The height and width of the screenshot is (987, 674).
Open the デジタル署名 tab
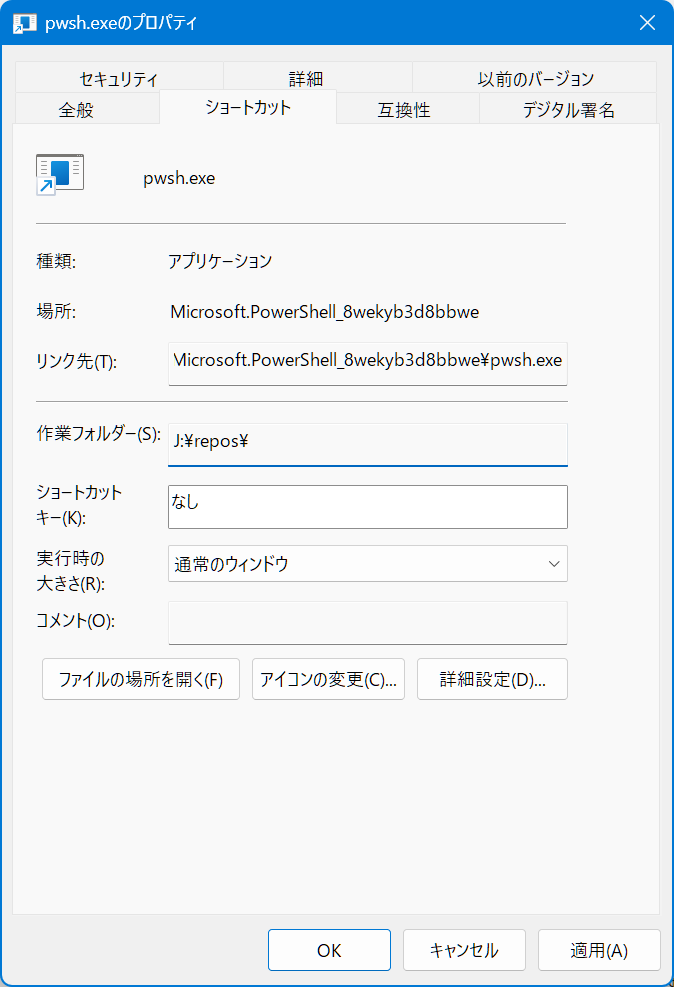[568, 110]
